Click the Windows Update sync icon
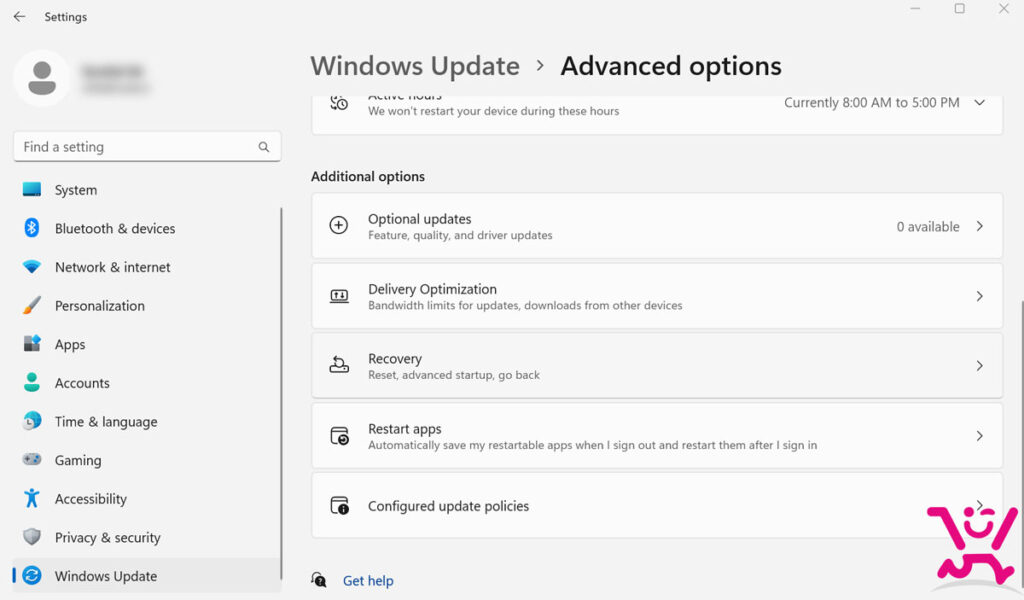Image resolution: width=1024 pixels, height=600 pixels. point(31,575)
